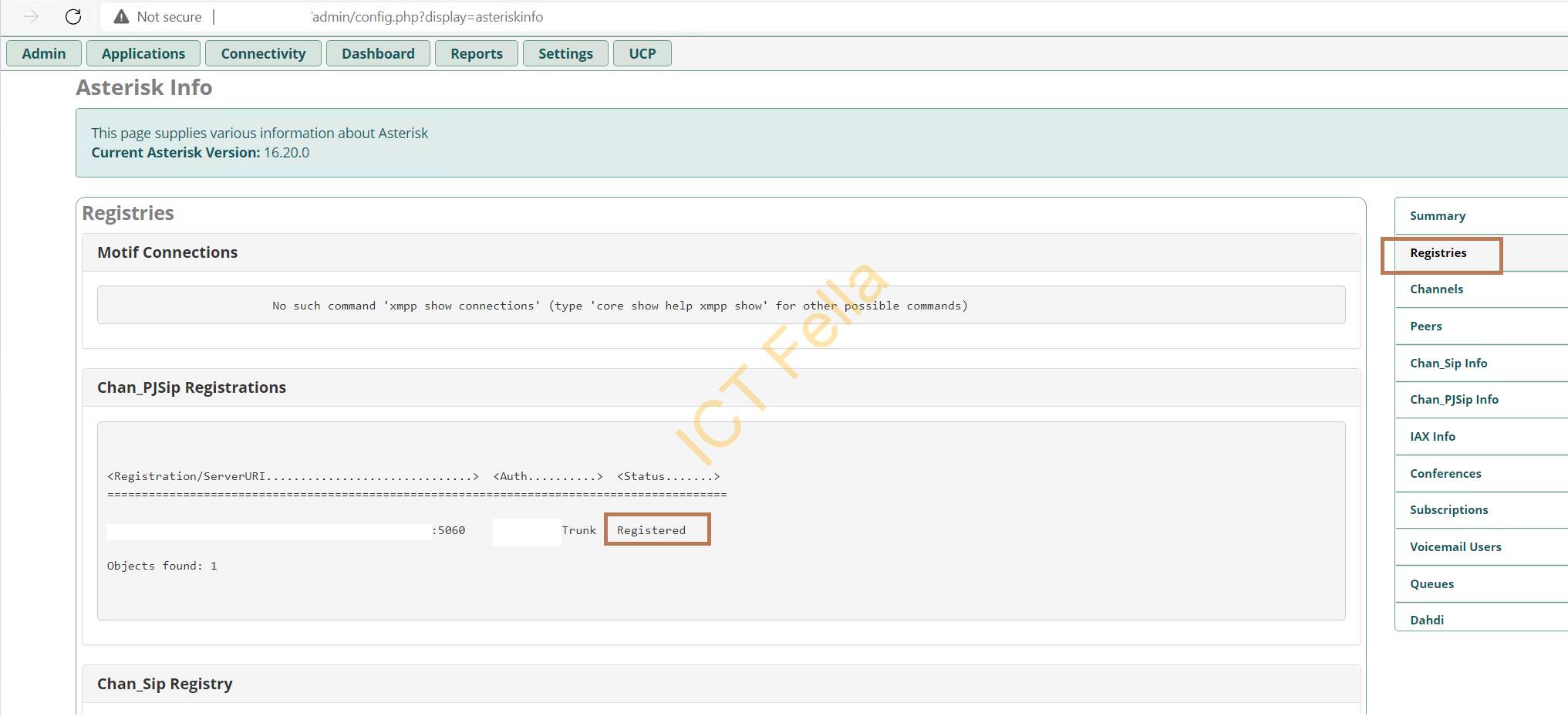The image size is (1568, 717).
Task: Select Summary in the side list
Action: coord(1481,216)
